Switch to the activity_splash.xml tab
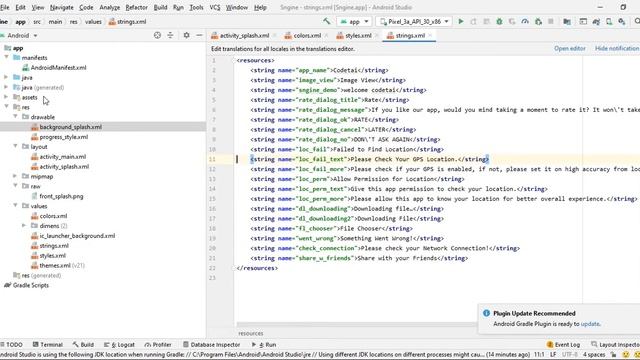 tap(244, 36)
